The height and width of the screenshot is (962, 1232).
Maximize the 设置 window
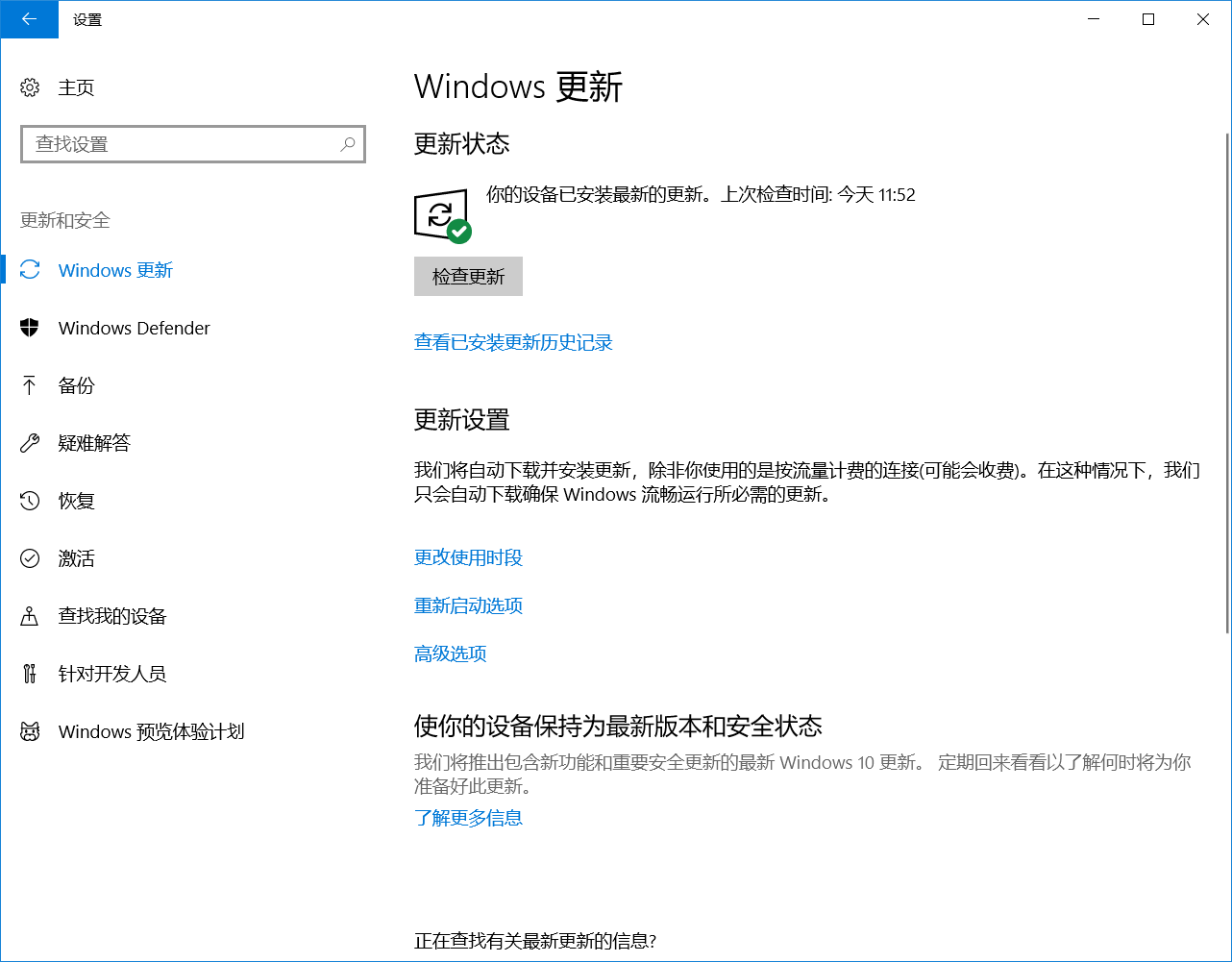[x=1147, y=19]
